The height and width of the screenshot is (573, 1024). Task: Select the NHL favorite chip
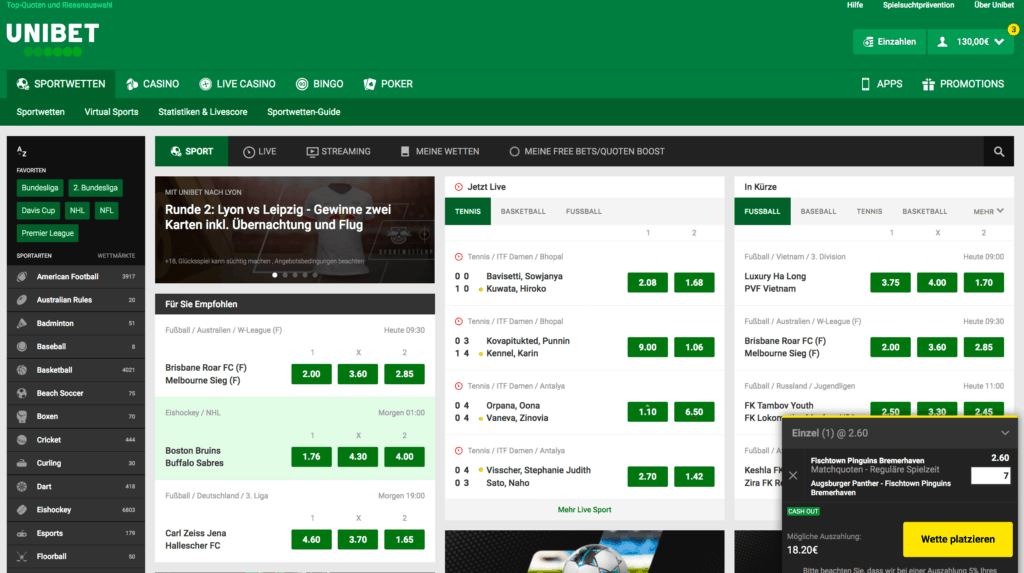[77, 211]
